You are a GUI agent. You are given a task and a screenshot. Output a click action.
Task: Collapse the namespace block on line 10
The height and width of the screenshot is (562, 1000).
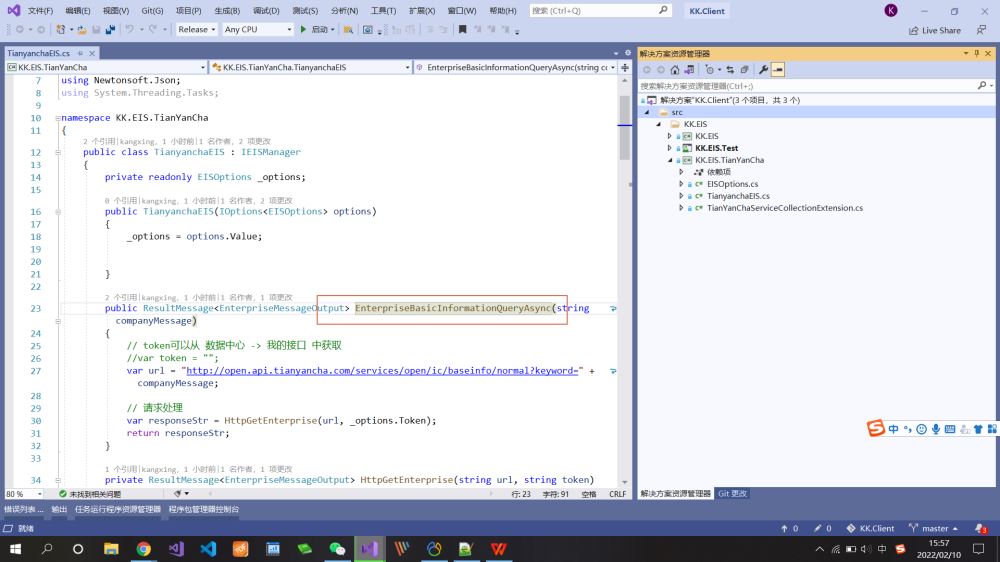[57, 118]
